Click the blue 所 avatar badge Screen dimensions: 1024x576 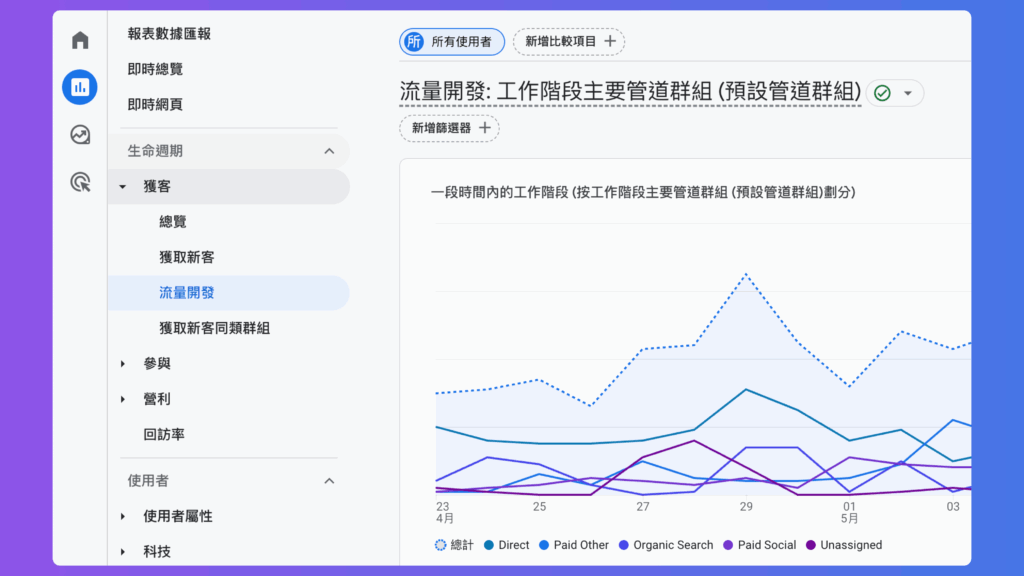(415, 42)
